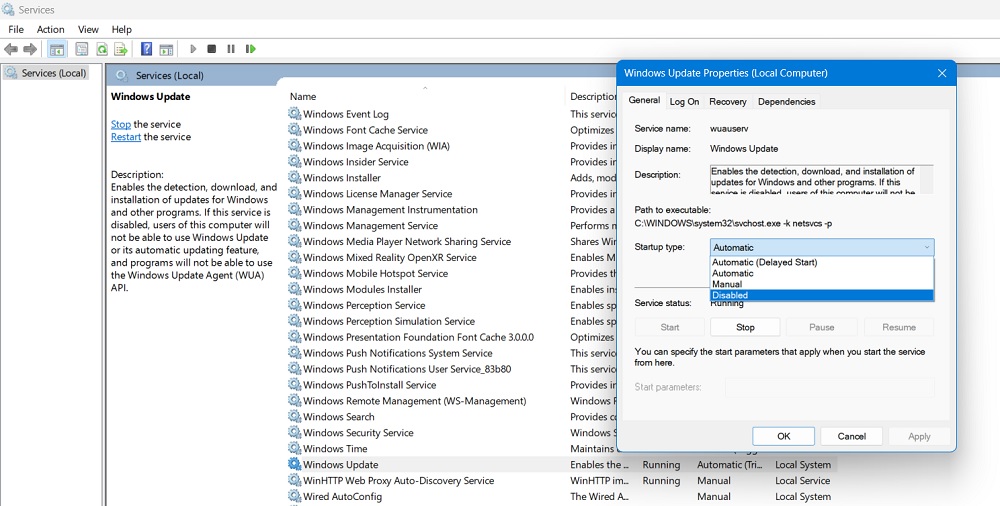Click the Path to executable text field
Viewport: 1000px width, 506px height.
point(733,223)
